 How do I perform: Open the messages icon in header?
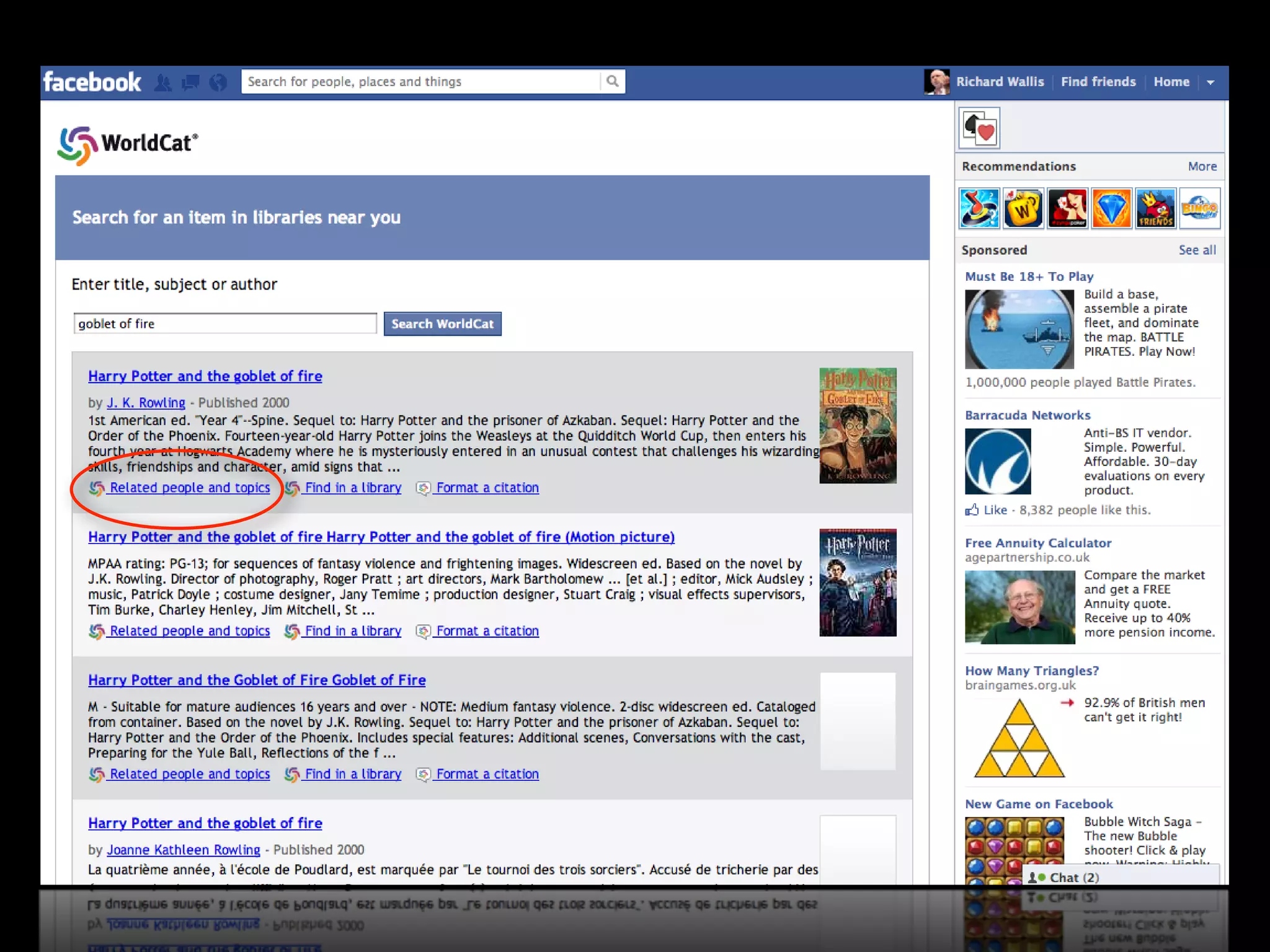click(190, 82)
